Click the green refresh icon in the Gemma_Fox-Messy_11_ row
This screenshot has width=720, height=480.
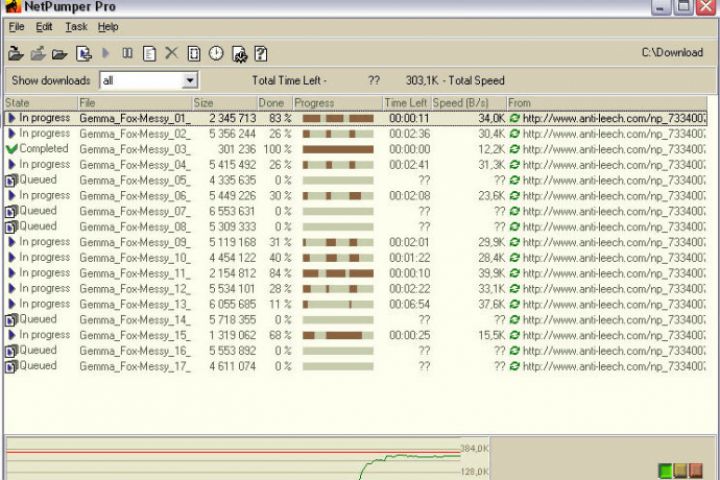point(515,273)
